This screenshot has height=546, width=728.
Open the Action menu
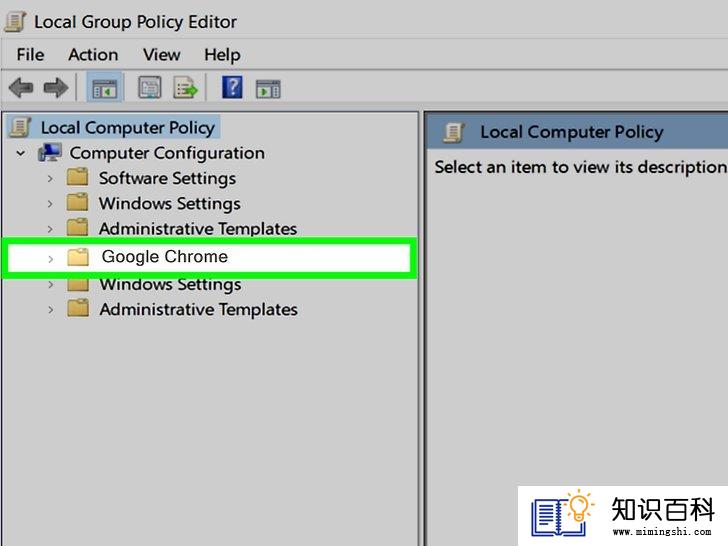coord(93,55)
